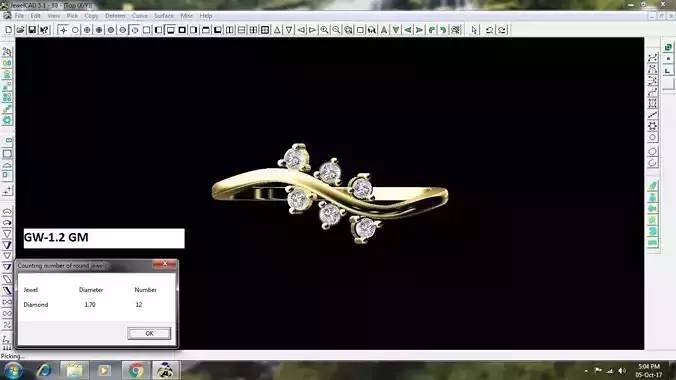Click the diagonal line tool in right sidebar
The height and width of the screenshot is (380, 676).
pyautogui.click(x=652, y=115)
